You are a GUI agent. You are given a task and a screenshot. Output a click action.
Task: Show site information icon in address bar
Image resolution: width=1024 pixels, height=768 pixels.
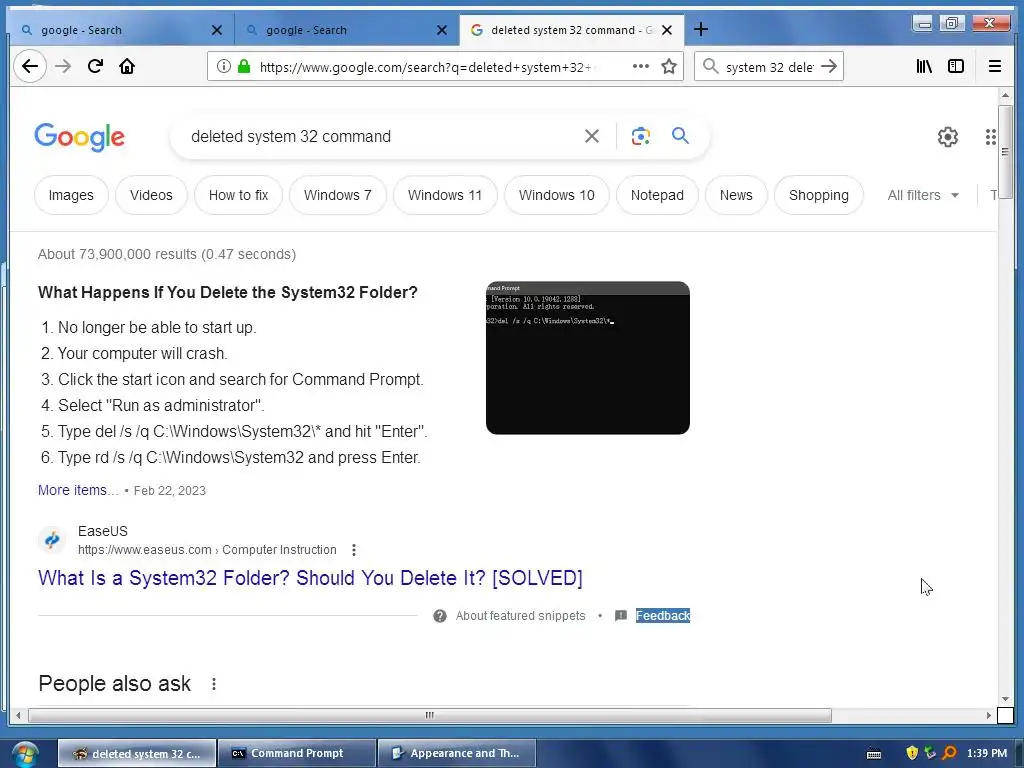[x=224, y=66]
